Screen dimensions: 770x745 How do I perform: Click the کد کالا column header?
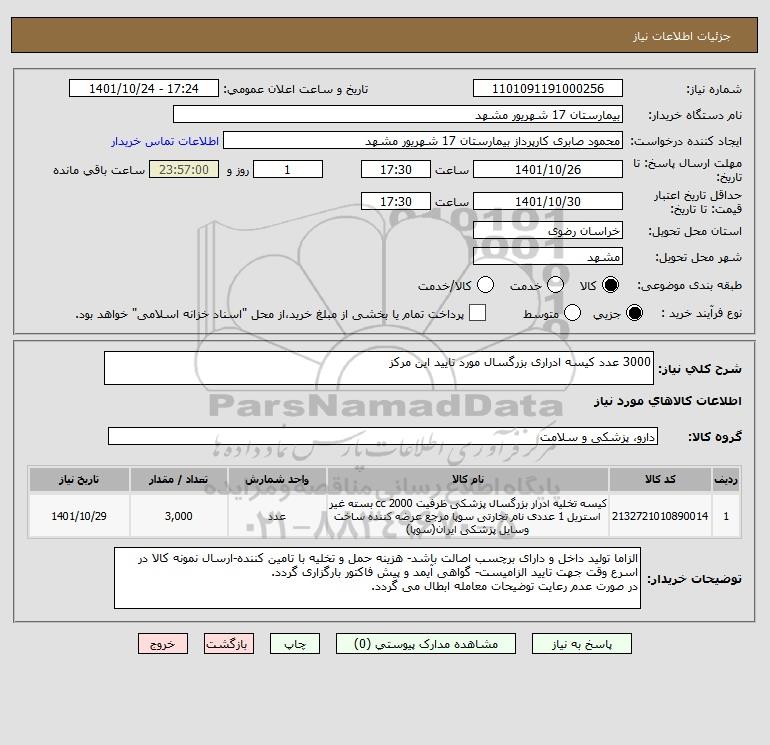660,479
